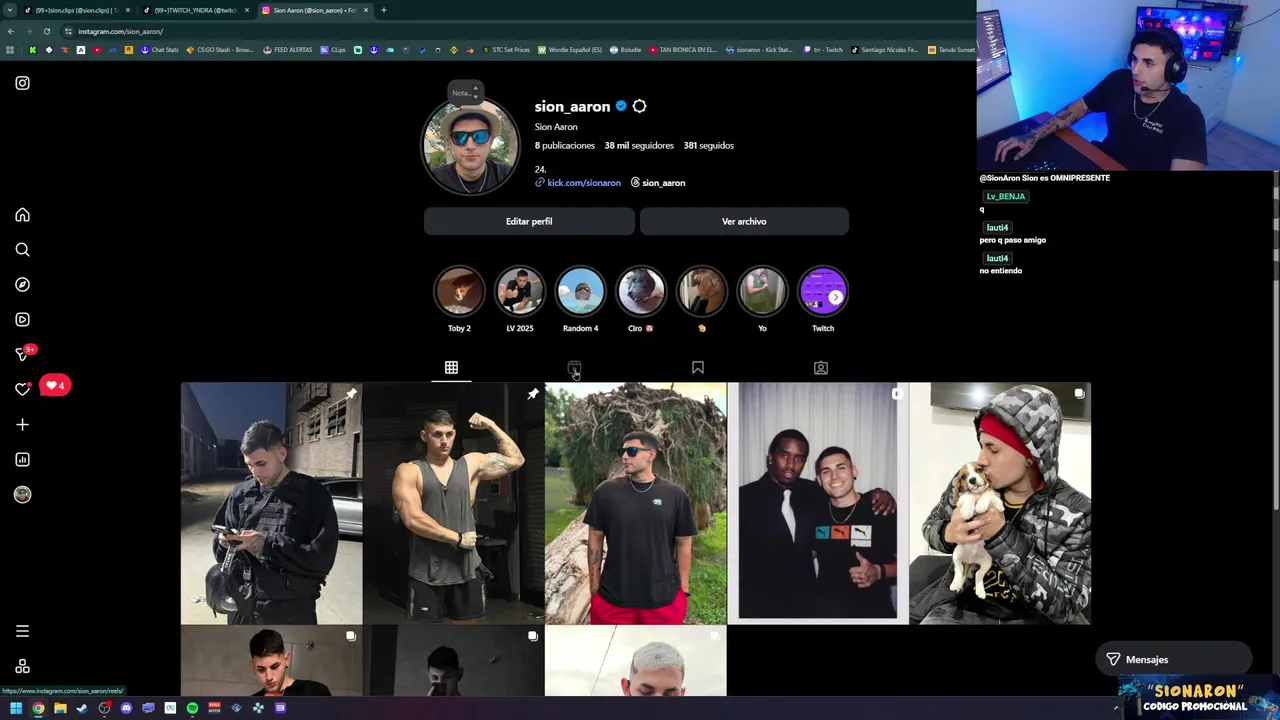Open the Yo story highlight
The height and width of the screenshot is (720, 1280).
762,292
